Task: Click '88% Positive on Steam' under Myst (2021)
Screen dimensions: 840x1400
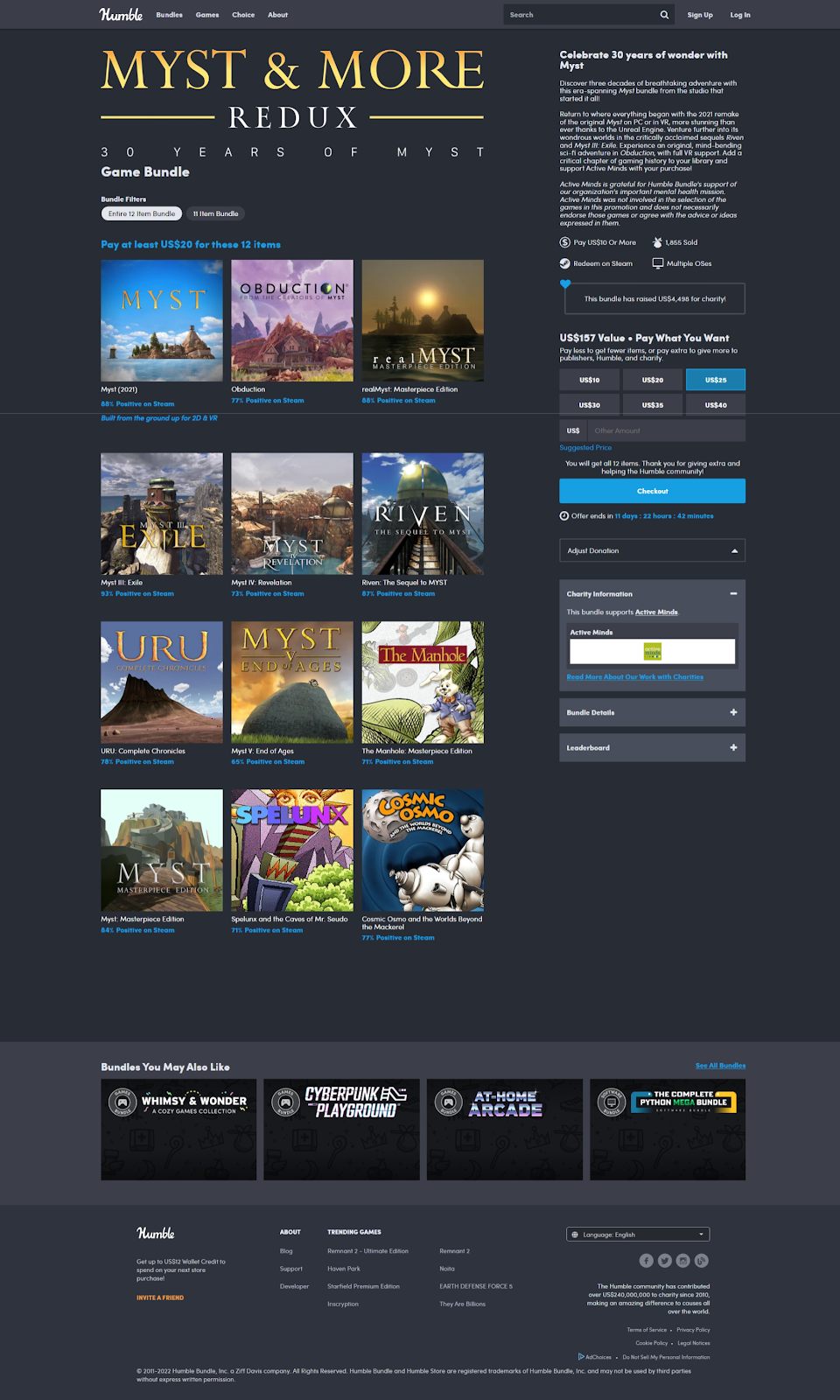Action: coord(137,404)
